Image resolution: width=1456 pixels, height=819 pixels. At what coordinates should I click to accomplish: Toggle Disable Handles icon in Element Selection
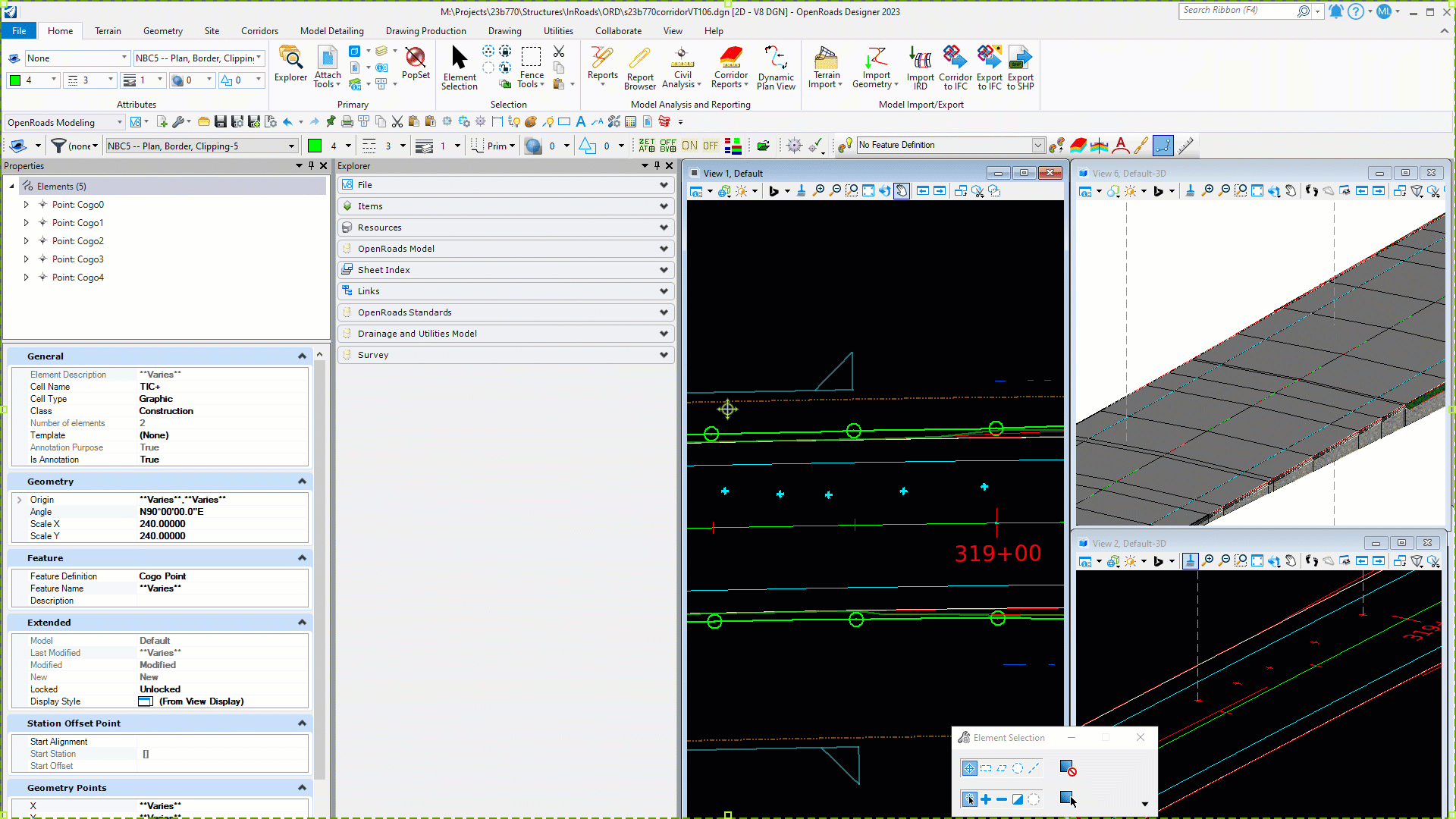click(1068, 769)
